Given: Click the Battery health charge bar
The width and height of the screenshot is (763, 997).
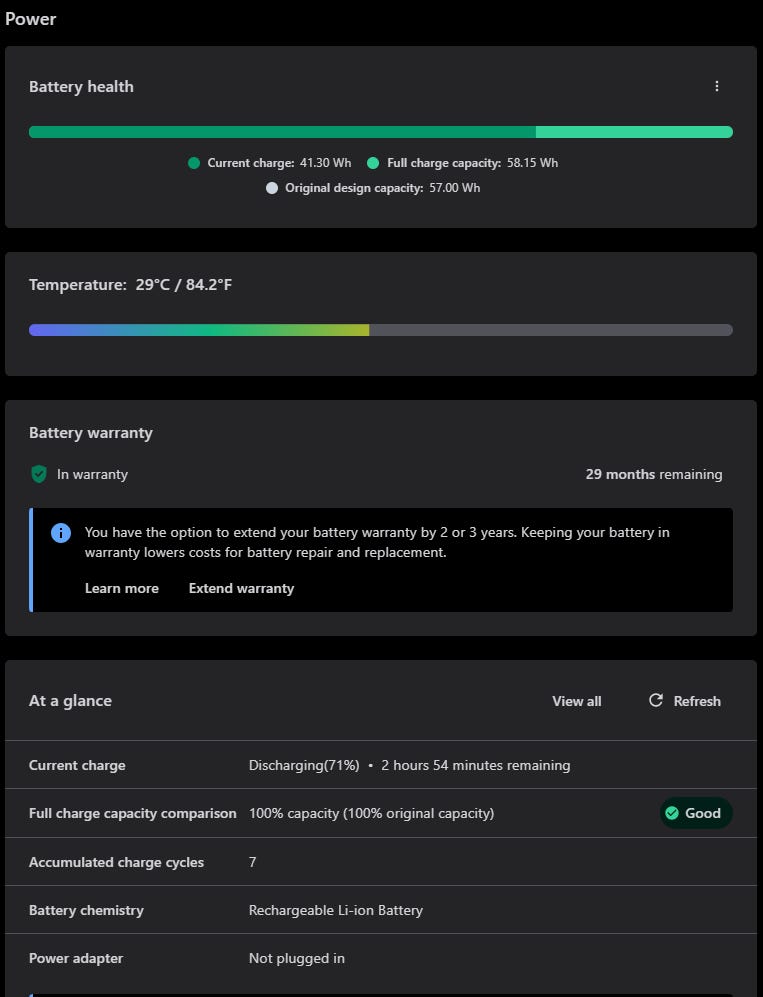Looking at the screenshot, I should click(x=380, y=132).
